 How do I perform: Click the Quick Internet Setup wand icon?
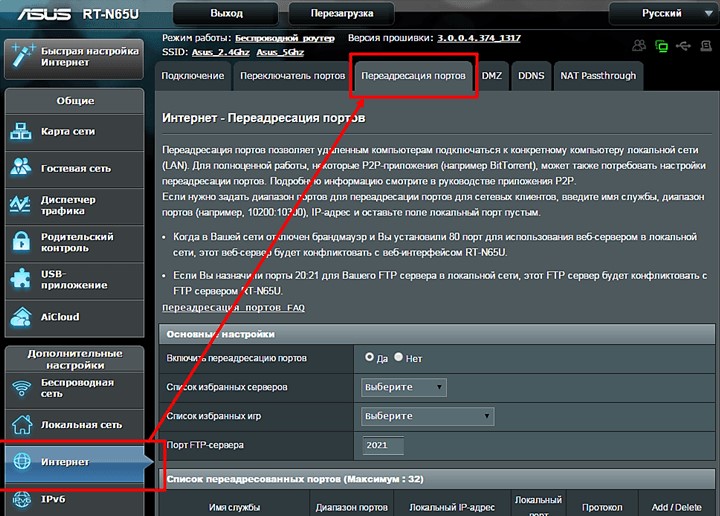click(22, 56)
